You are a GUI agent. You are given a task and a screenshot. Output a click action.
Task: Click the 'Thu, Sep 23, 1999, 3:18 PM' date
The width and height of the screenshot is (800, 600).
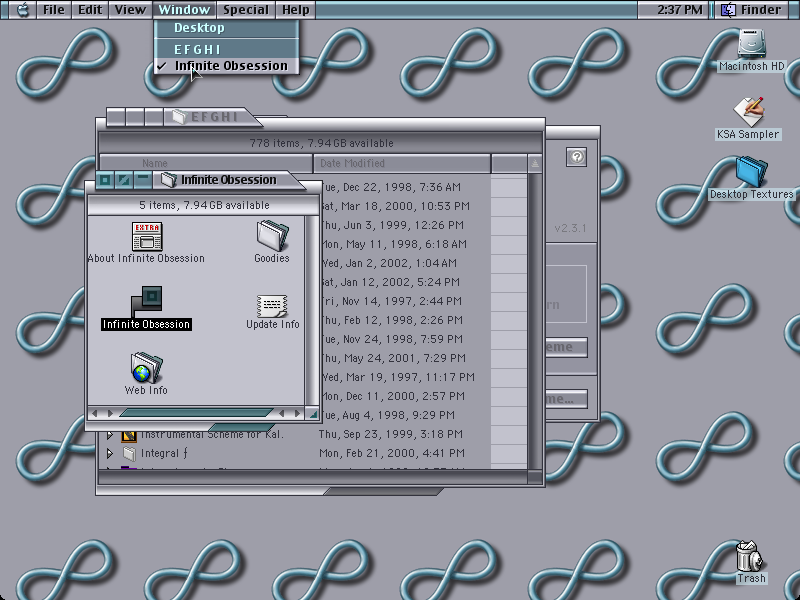point(391,434)
